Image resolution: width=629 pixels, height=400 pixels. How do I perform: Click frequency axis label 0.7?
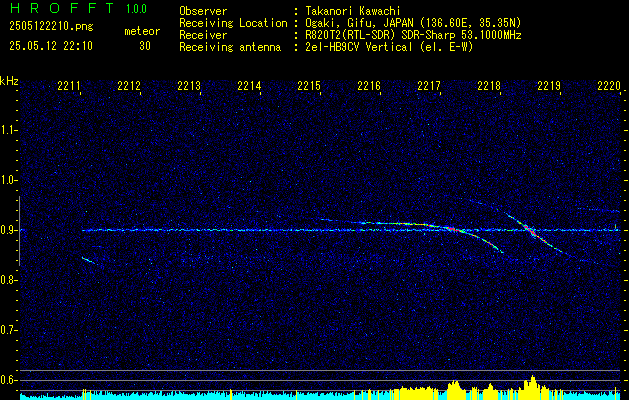click(7, 330)
